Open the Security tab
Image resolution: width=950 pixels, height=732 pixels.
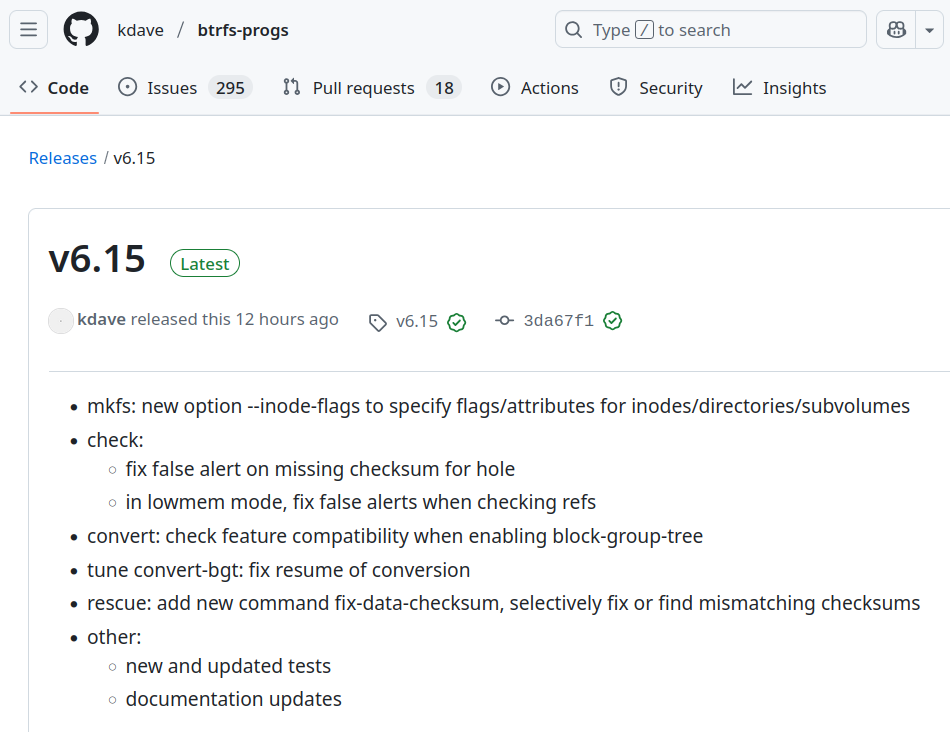pyautogui.click(x=656, y=88)
